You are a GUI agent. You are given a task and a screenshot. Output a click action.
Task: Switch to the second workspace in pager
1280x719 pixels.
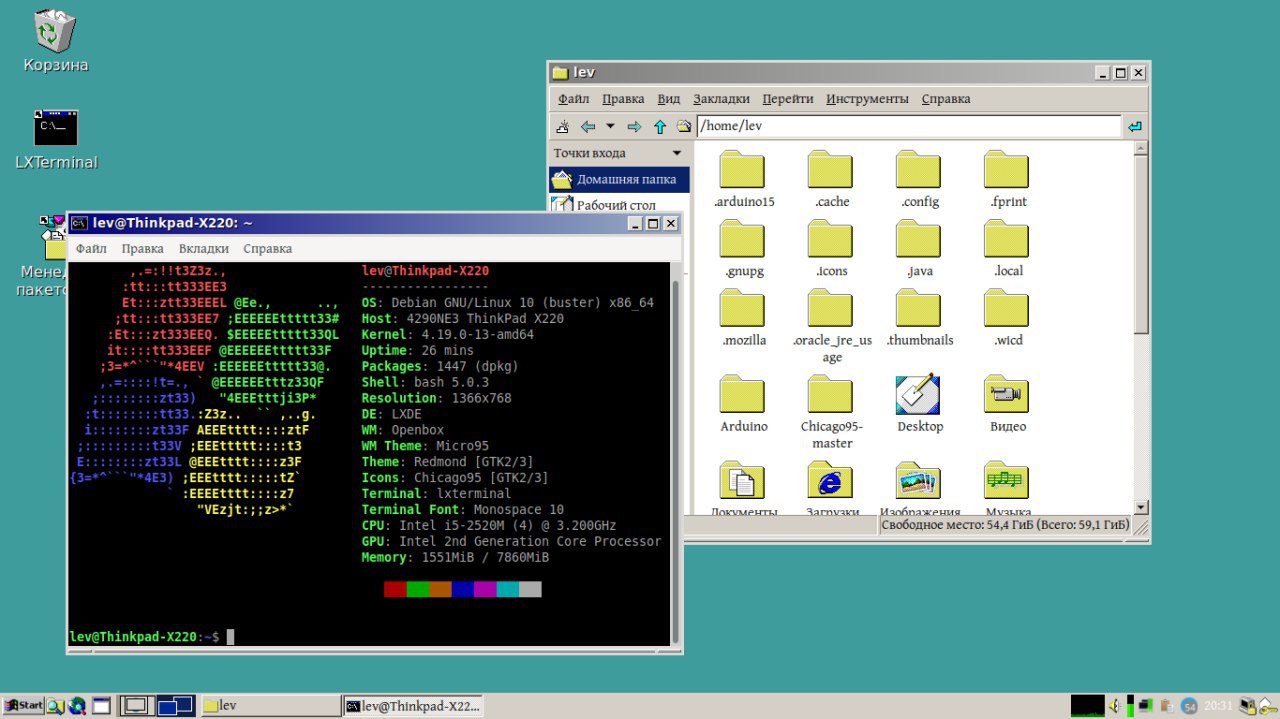(176, 706)
